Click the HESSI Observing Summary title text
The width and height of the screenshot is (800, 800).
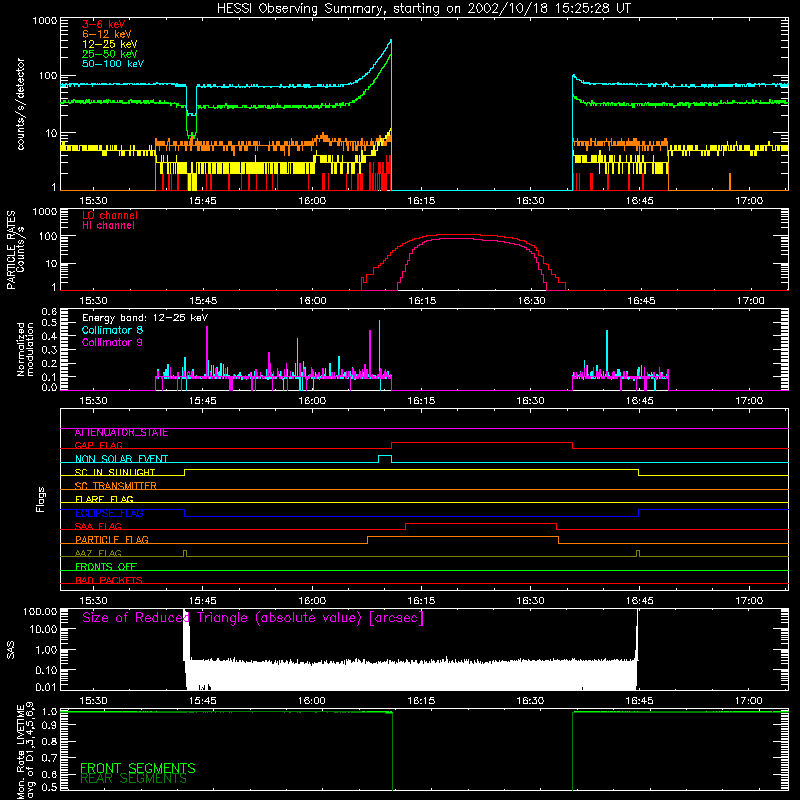[x=424, y=9]
